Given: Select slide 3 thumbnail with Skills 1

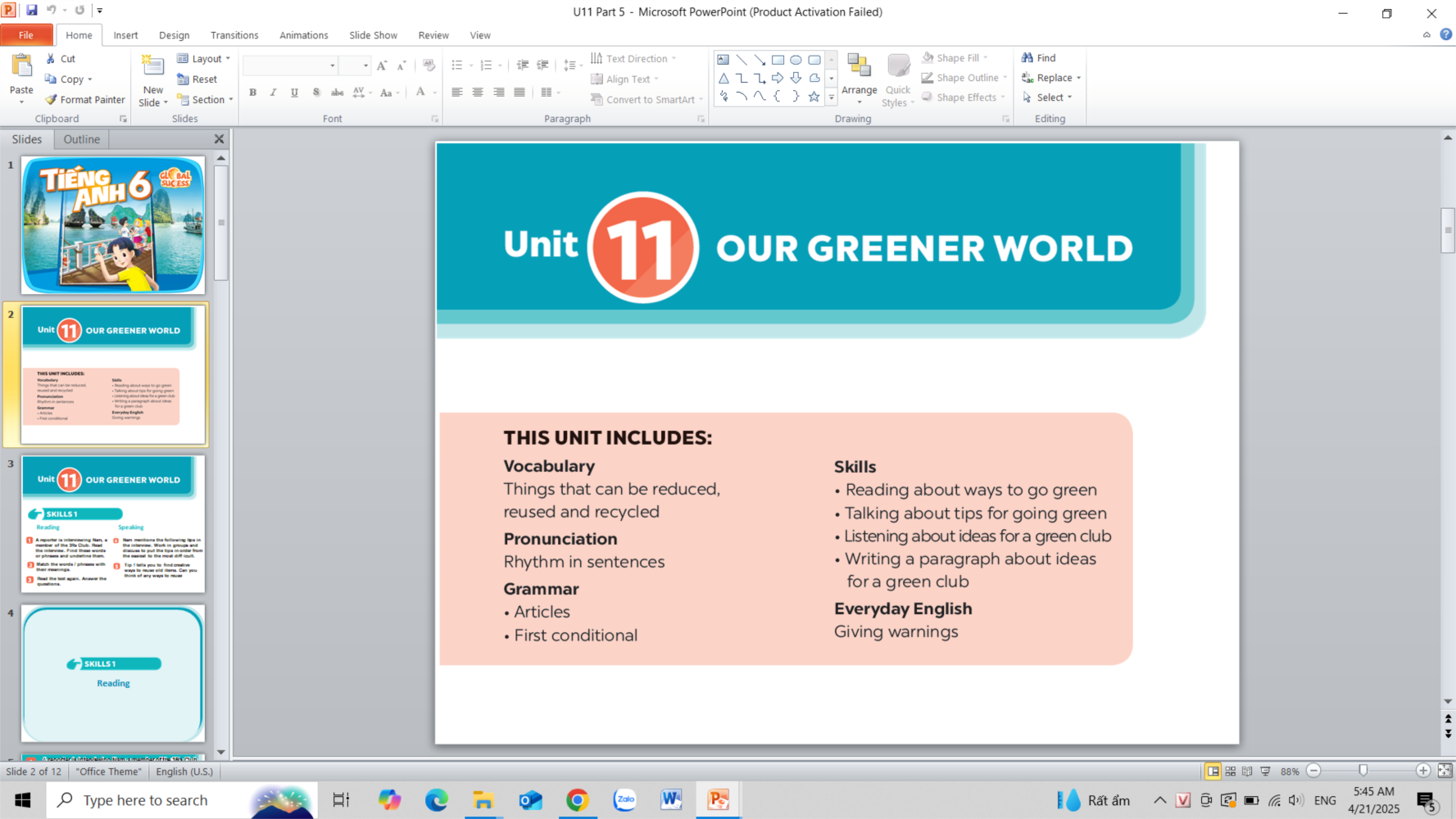Looking at the screenshot, I should tap(113, 524).
